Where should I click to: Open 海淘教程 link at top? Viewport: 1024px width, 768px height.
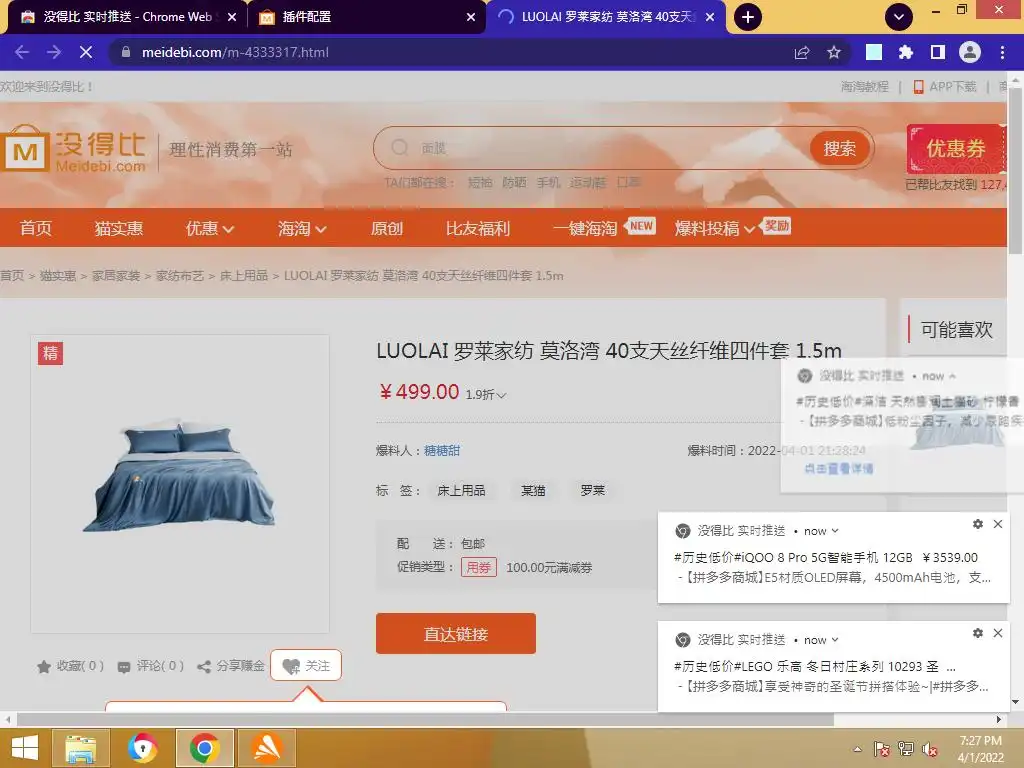coord(865,86)
